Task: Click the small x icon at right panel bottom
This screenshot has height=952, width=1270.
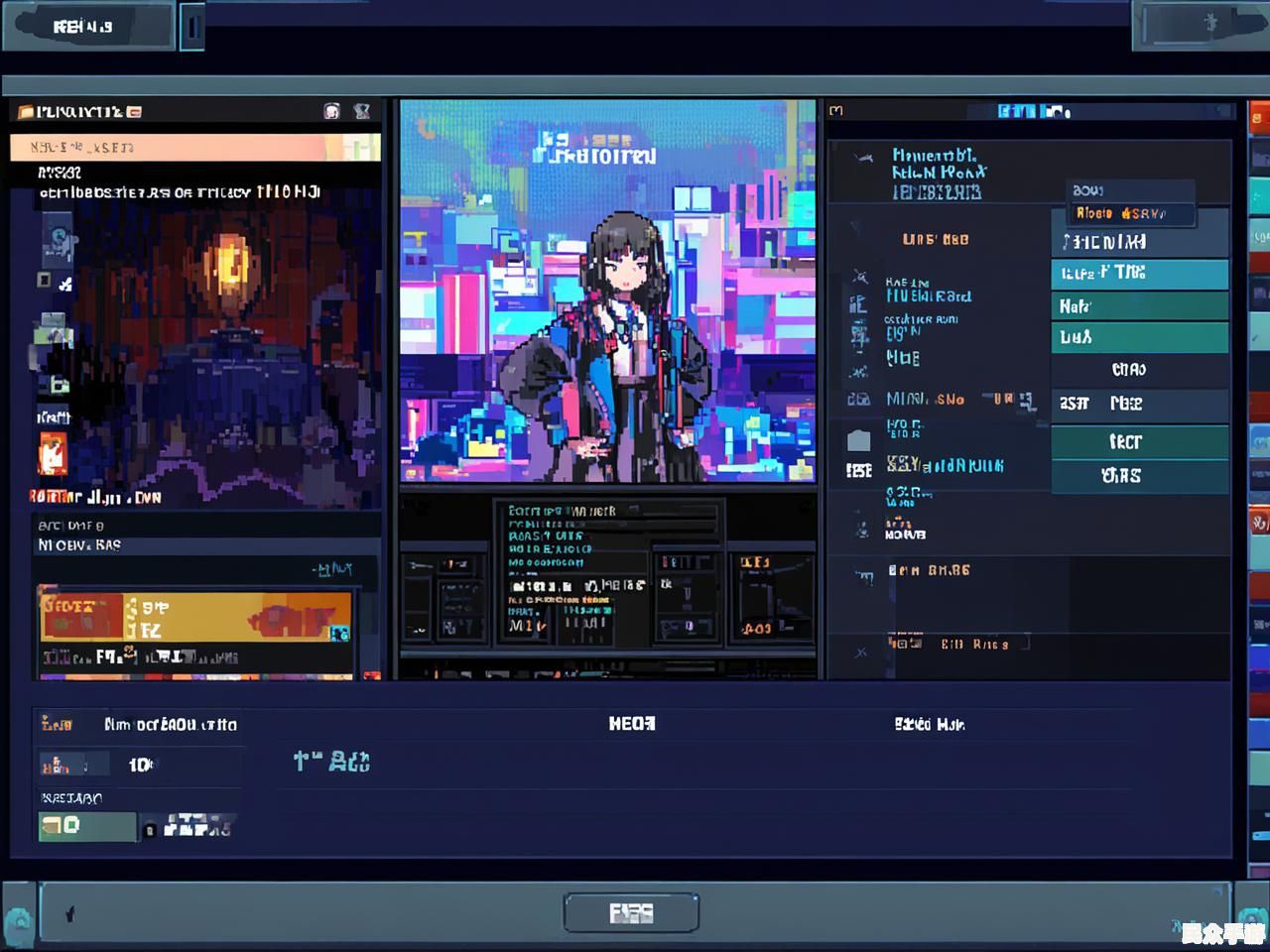Action: click(860, 653)
